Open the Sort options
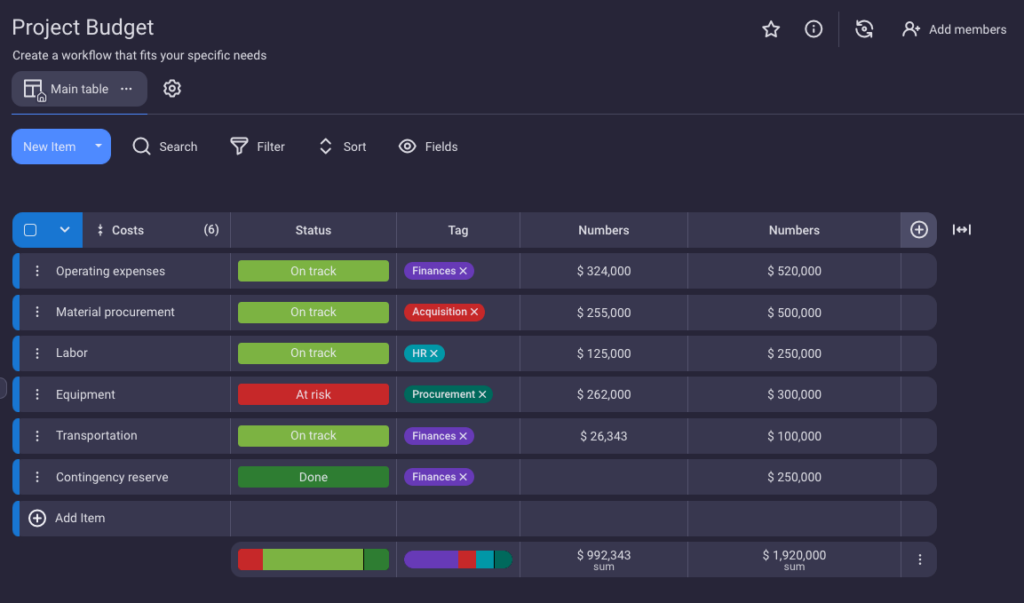The height and width of the screenshot is (603, 1024). (342, 146)
